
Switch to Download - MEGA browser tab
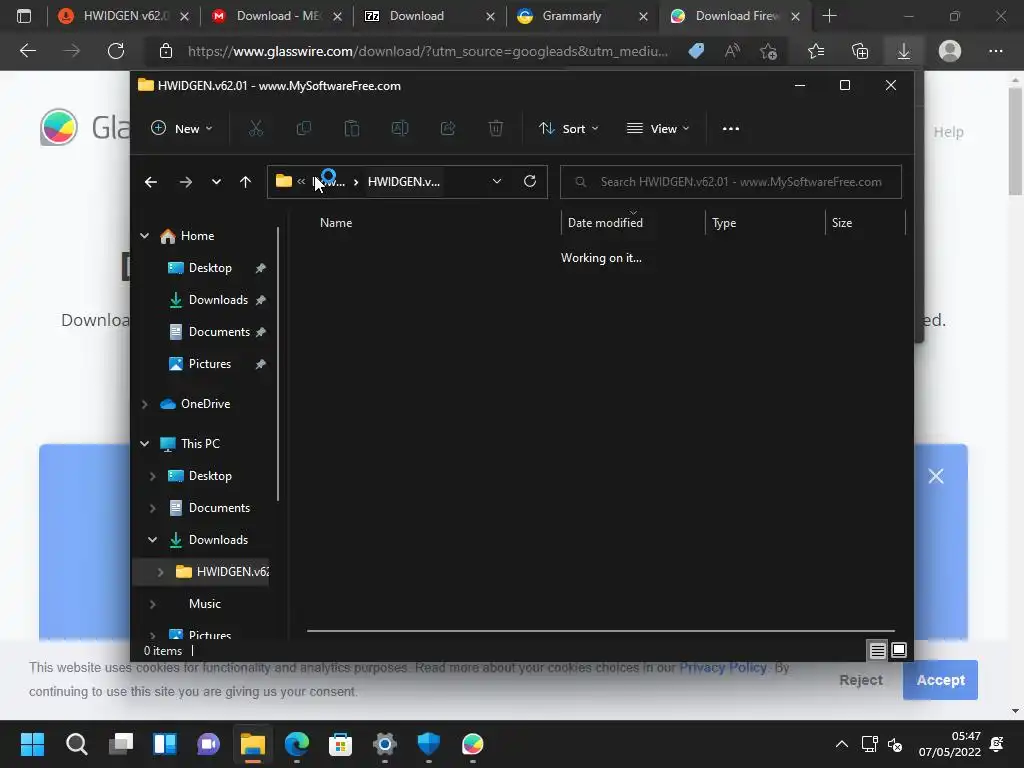point(277,16)
